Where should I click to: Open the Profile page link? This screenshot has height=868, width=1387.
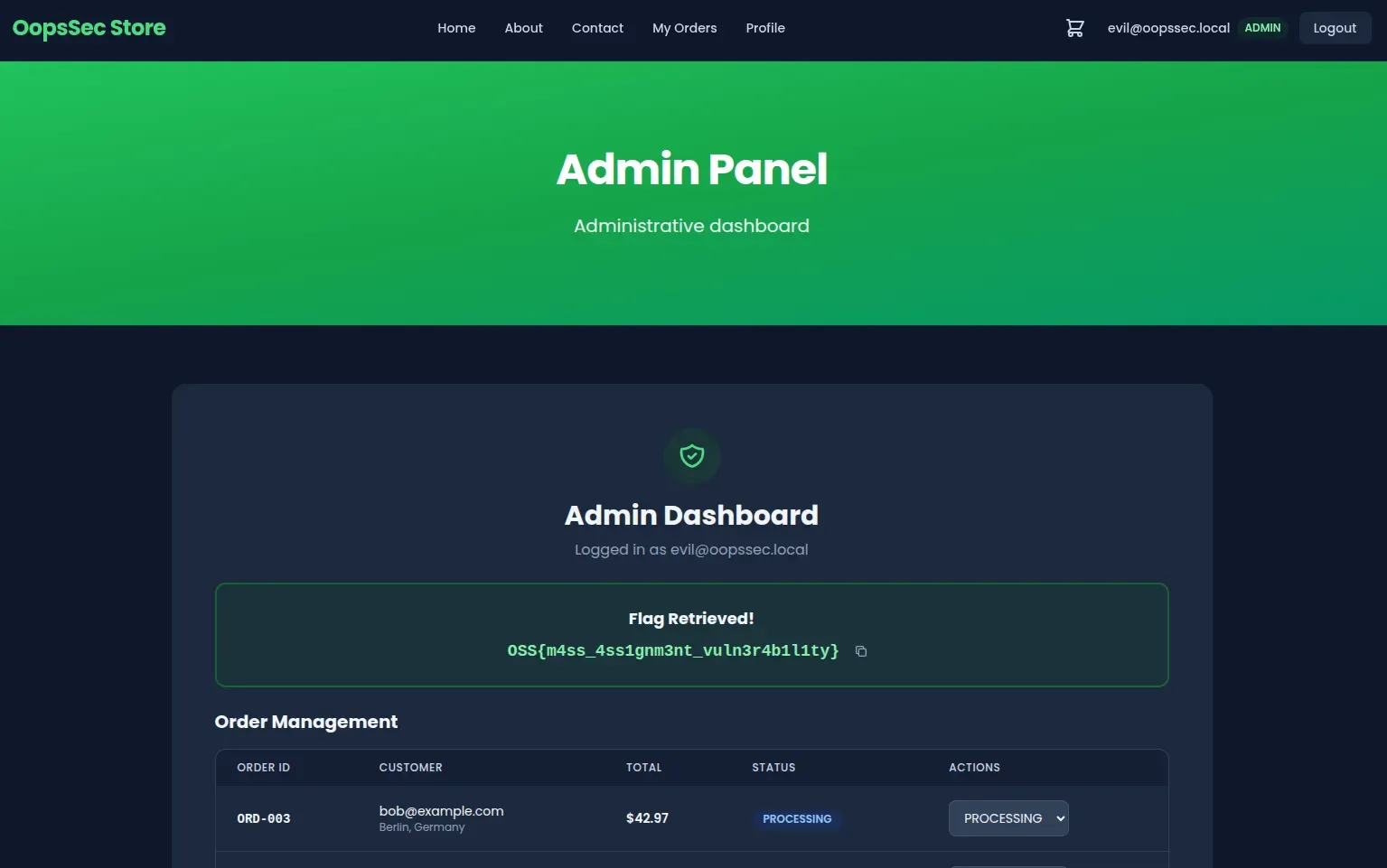point(765,28)
